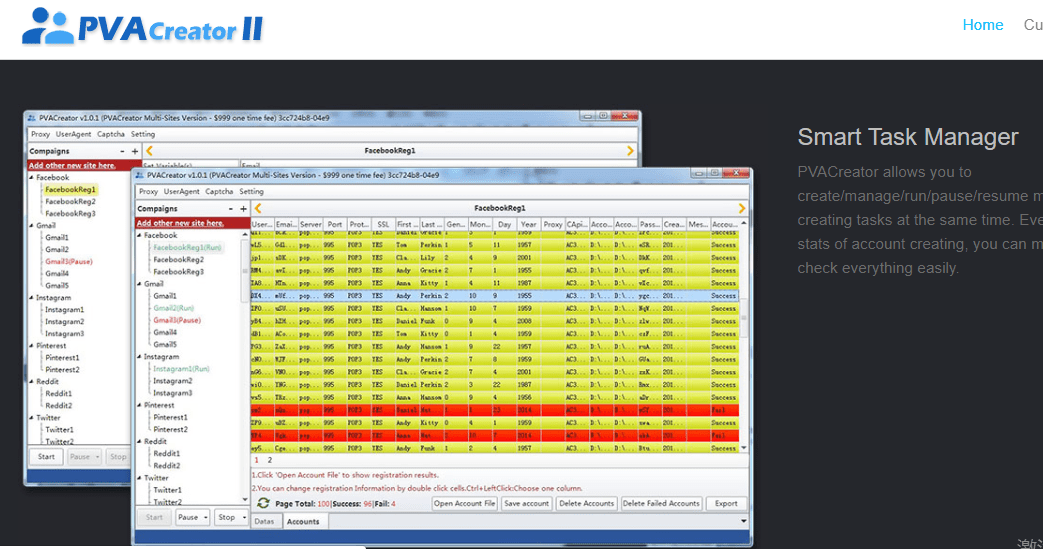This screenshot has width=1043, height=549.
Task: Click Start button in back window
Action: pos(46,457)
